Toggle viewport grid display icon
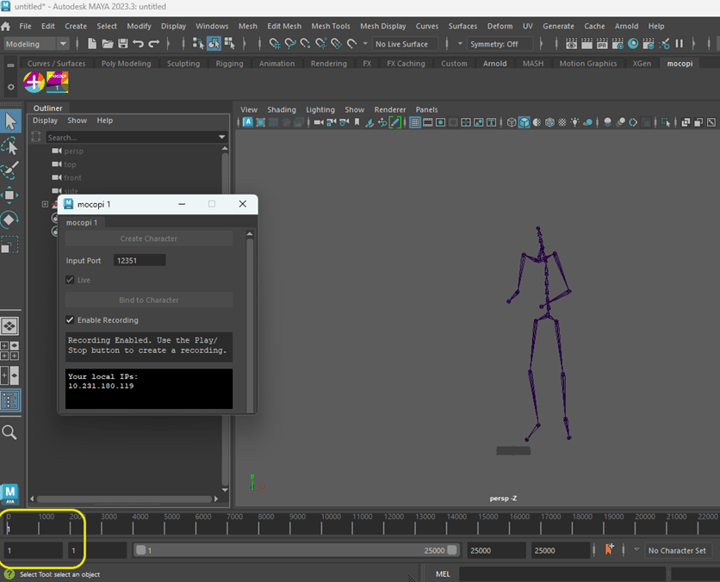The image size is (720, 582). click(415, 122)
